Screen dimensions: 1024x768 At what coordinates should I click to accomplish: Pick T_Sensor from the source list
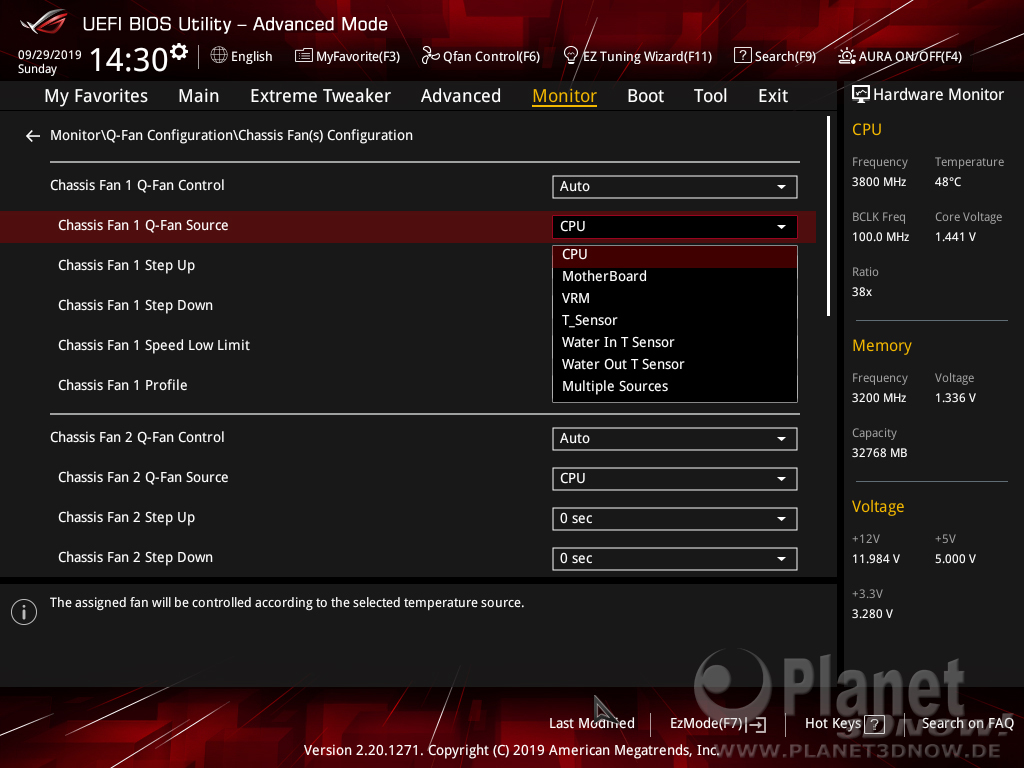[x=675, y=321]
